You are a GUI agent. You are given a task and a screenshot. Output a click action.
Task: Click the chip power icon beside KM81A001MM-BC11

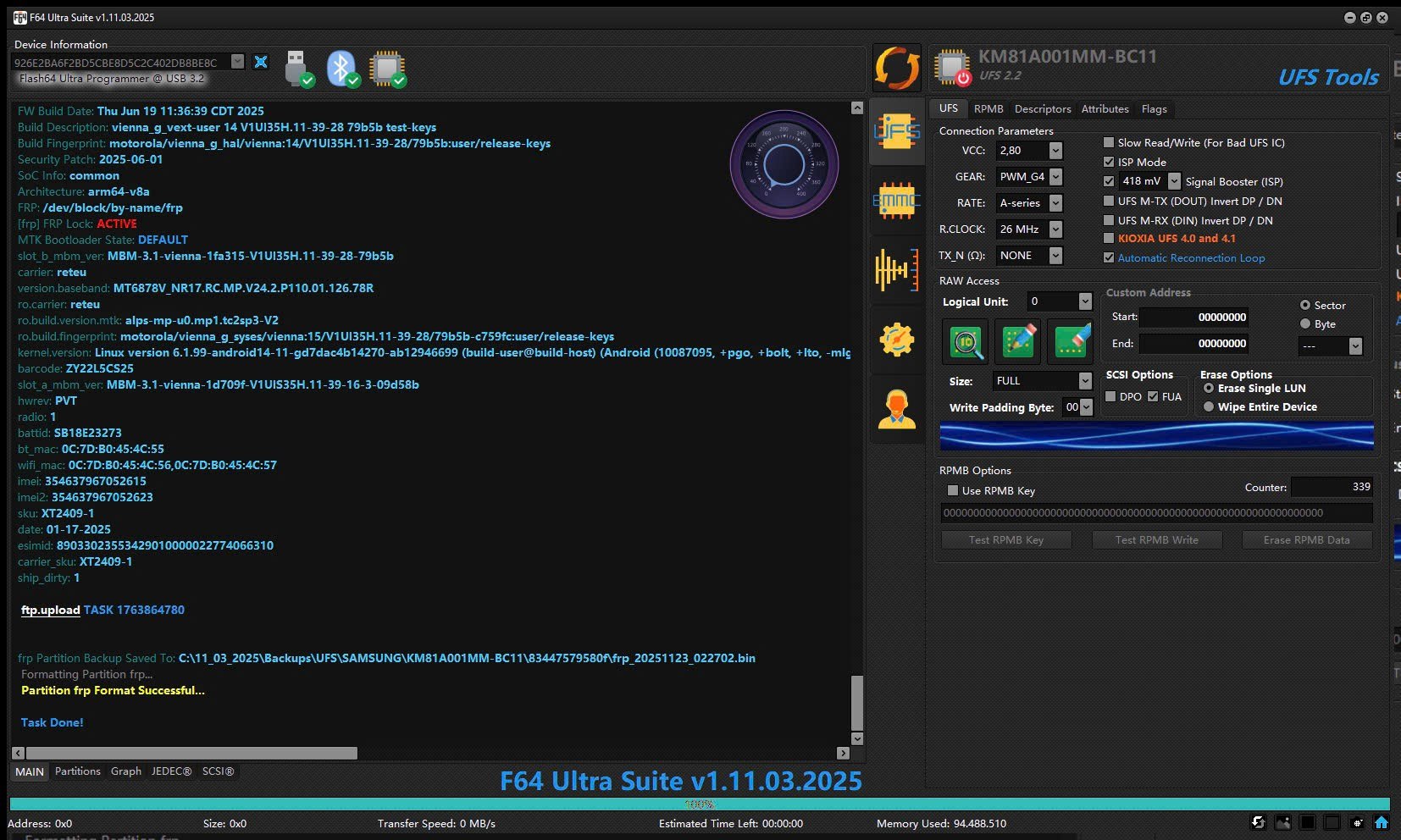[953, 68]
